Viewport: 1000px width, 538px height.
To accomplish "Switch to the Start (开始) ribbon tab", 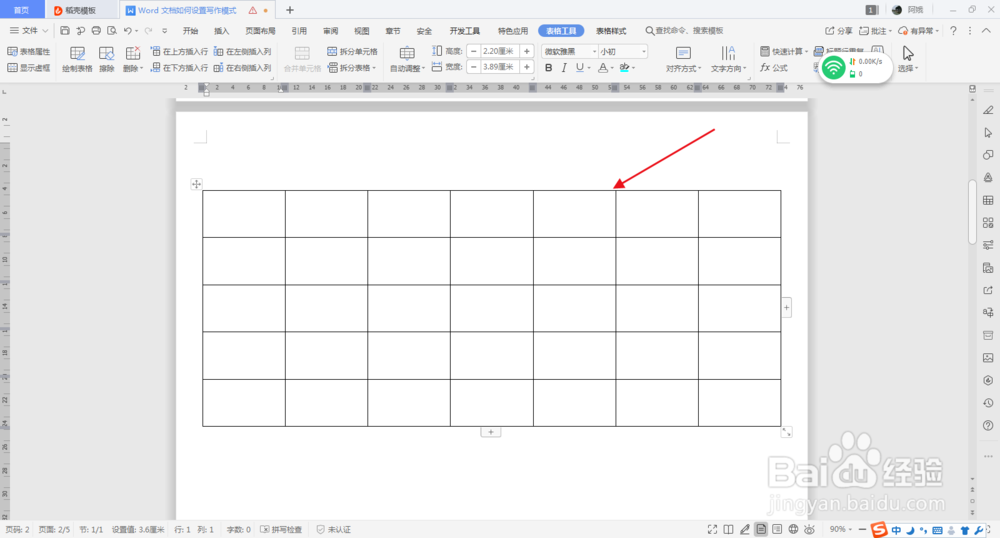I will [x=190, y=31].
